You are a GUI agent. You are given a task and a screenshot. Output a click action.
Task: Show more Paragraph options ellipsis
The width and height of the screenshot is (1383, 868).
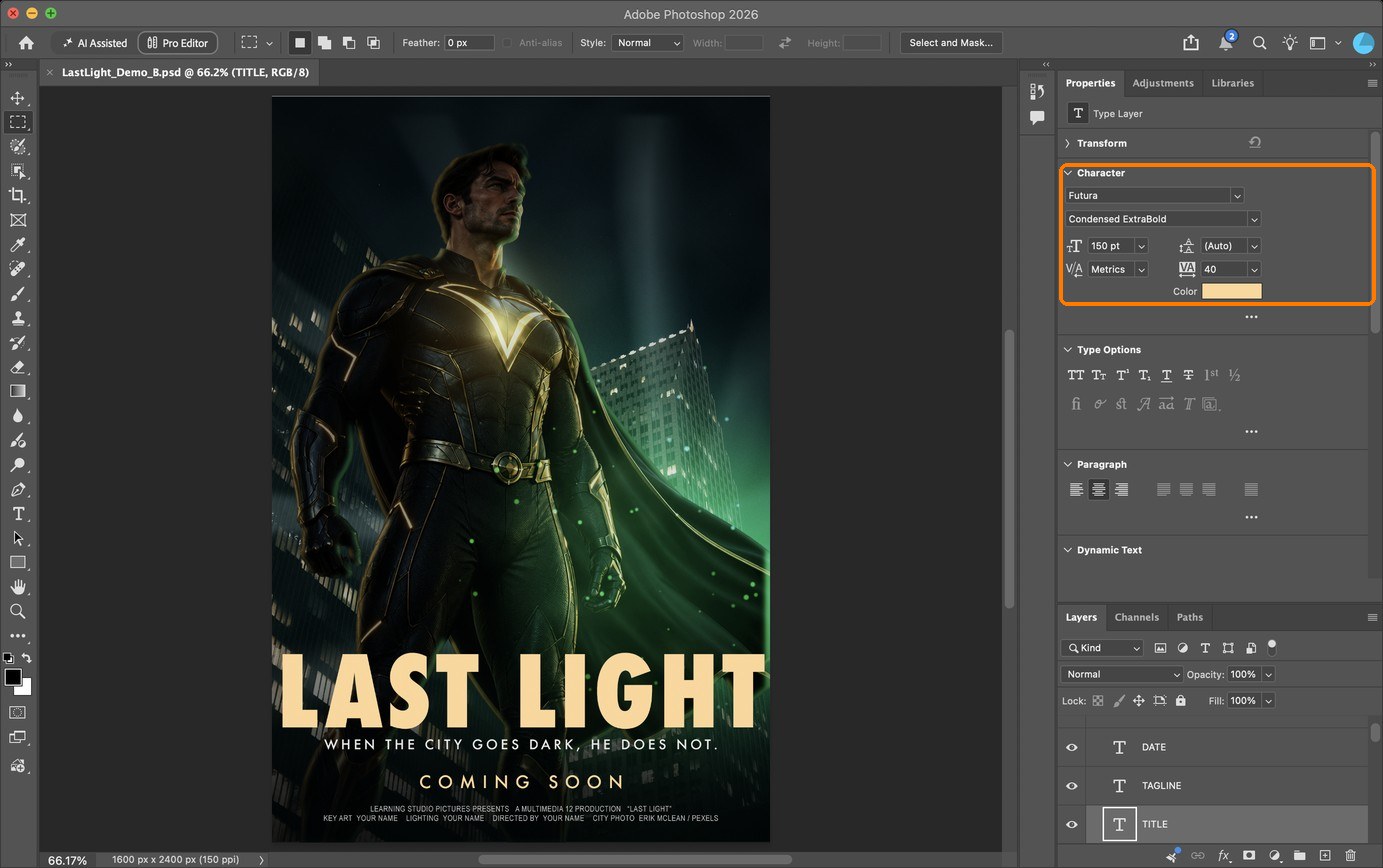(1251, 517)
